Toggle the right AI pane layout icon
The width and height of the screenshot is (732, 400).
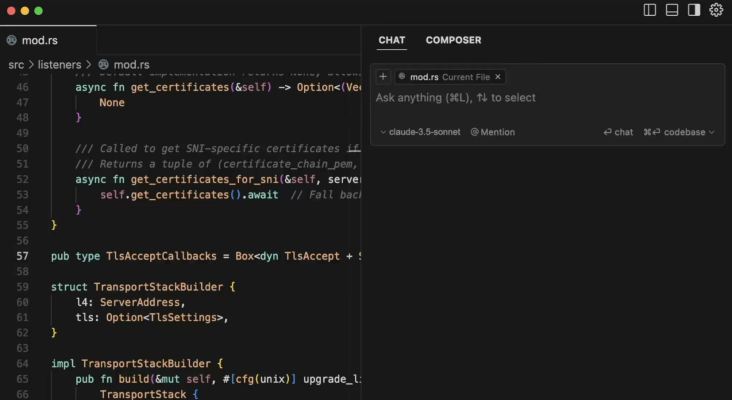click(x=694, y=10)
